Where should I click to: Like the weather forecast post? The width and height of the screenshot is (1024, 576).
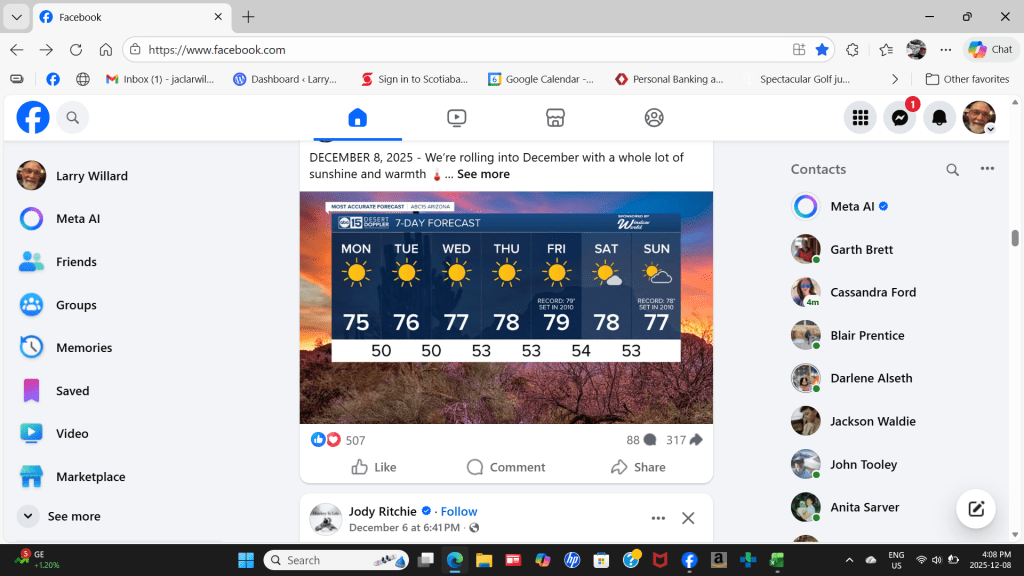tap(374, 467)
